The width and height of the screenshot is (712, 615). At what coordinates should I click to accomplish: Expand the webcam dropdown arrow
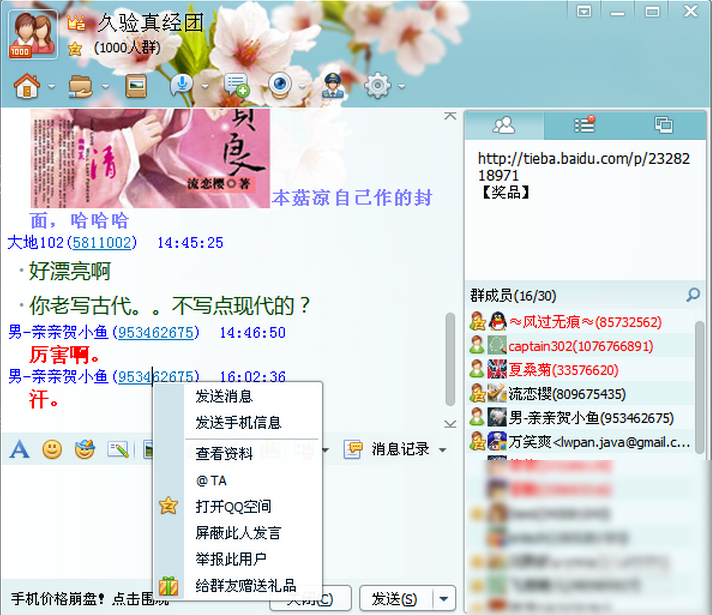[x=302, y=86]
